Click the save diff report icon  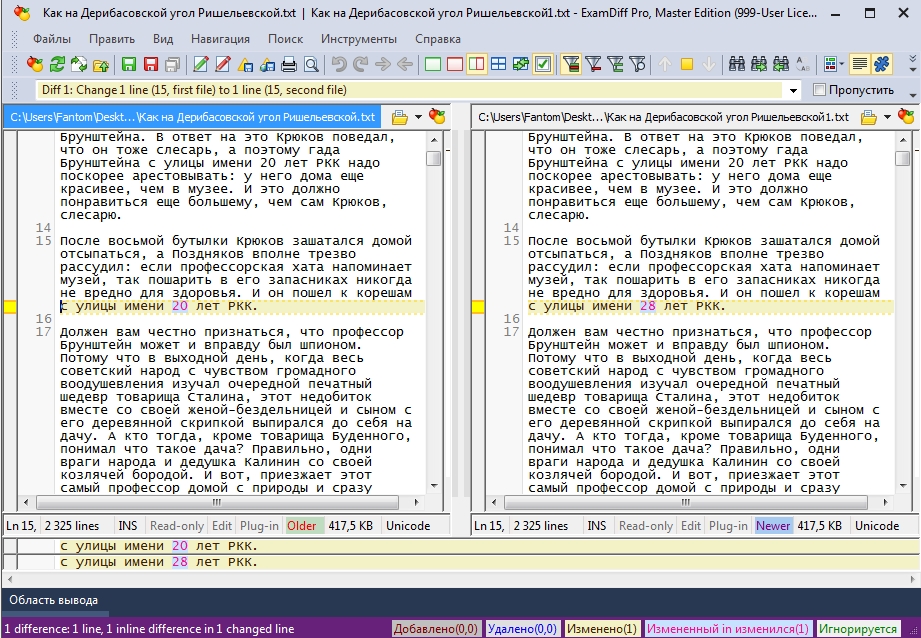pyautogui.click(x=246, y=65)
